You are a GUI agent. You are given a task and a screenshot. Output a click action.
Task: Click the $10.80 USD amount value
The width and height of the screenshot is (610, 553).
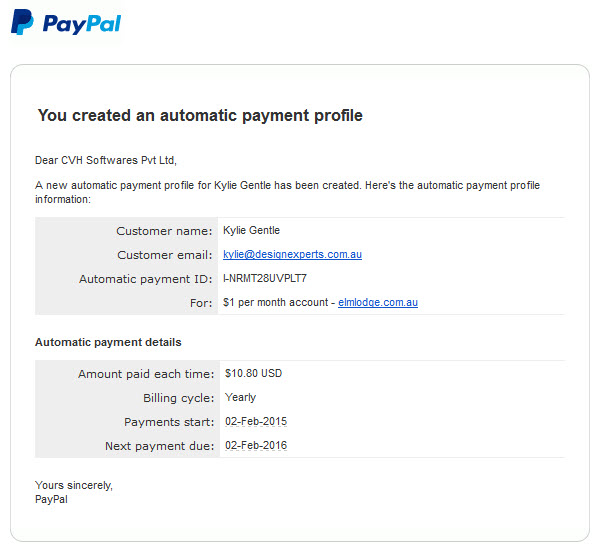click(x=253, y=374)
